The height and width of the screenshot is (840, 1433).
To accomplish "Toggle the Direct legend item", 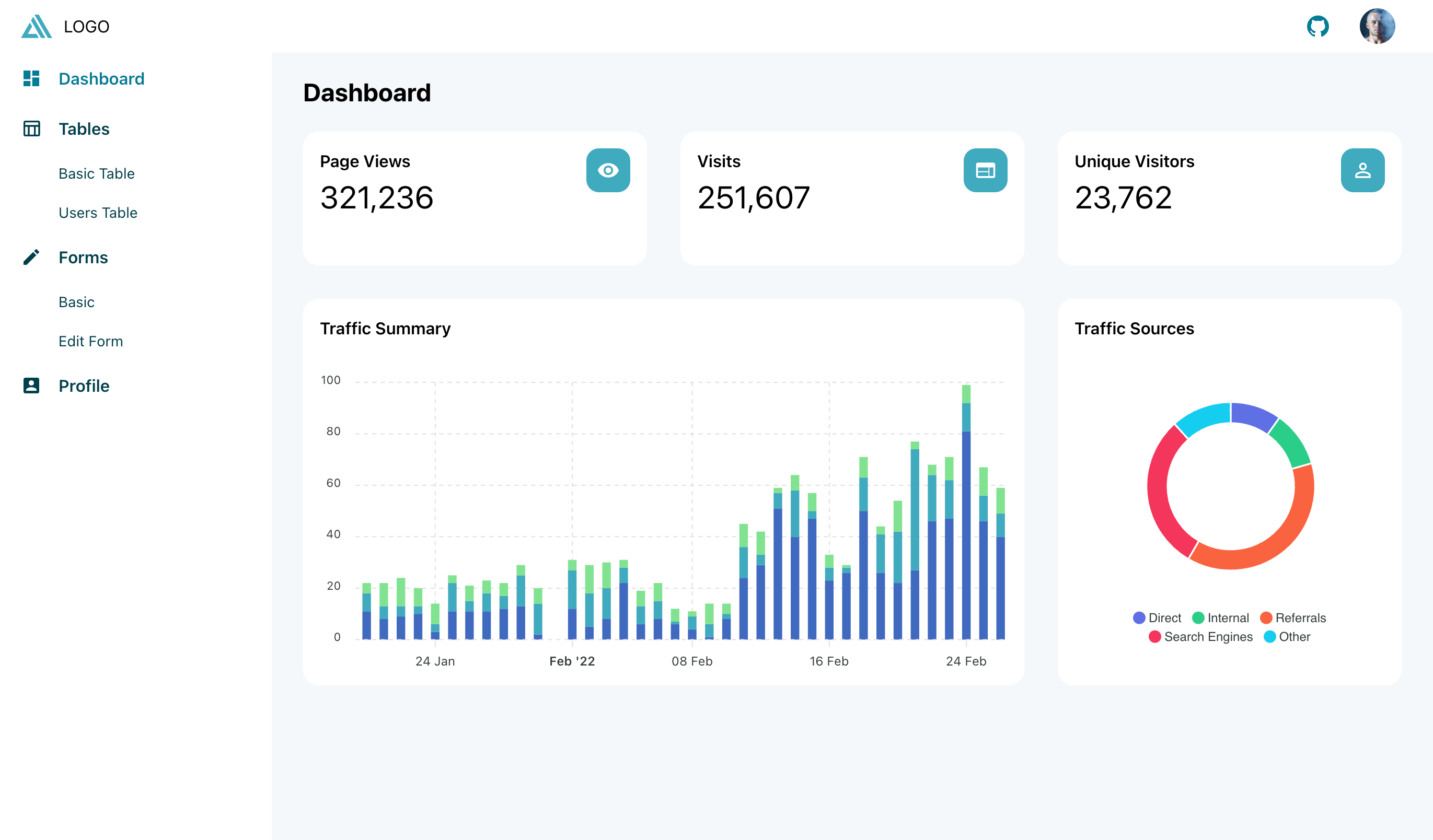I will pos(1157,618).
